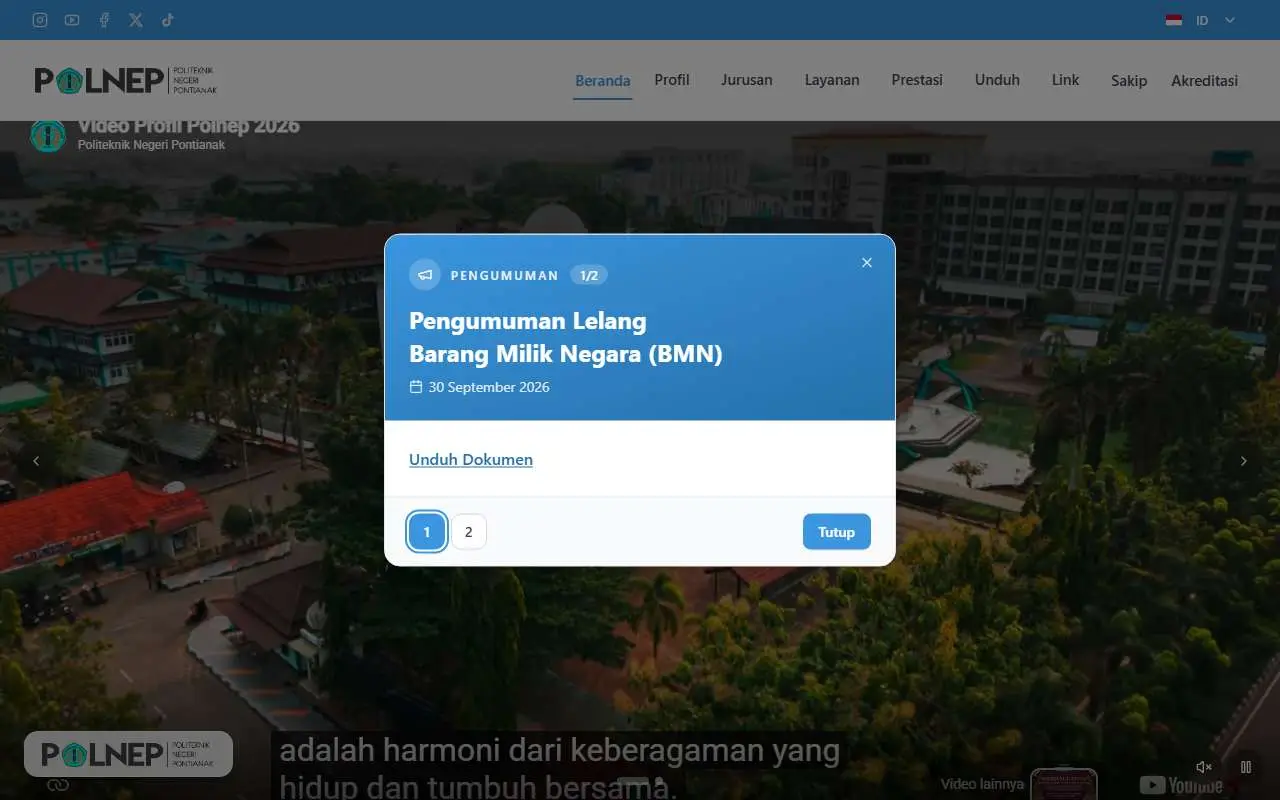Expand the ID language dropdown chevron

click(x=1230, y=20)
